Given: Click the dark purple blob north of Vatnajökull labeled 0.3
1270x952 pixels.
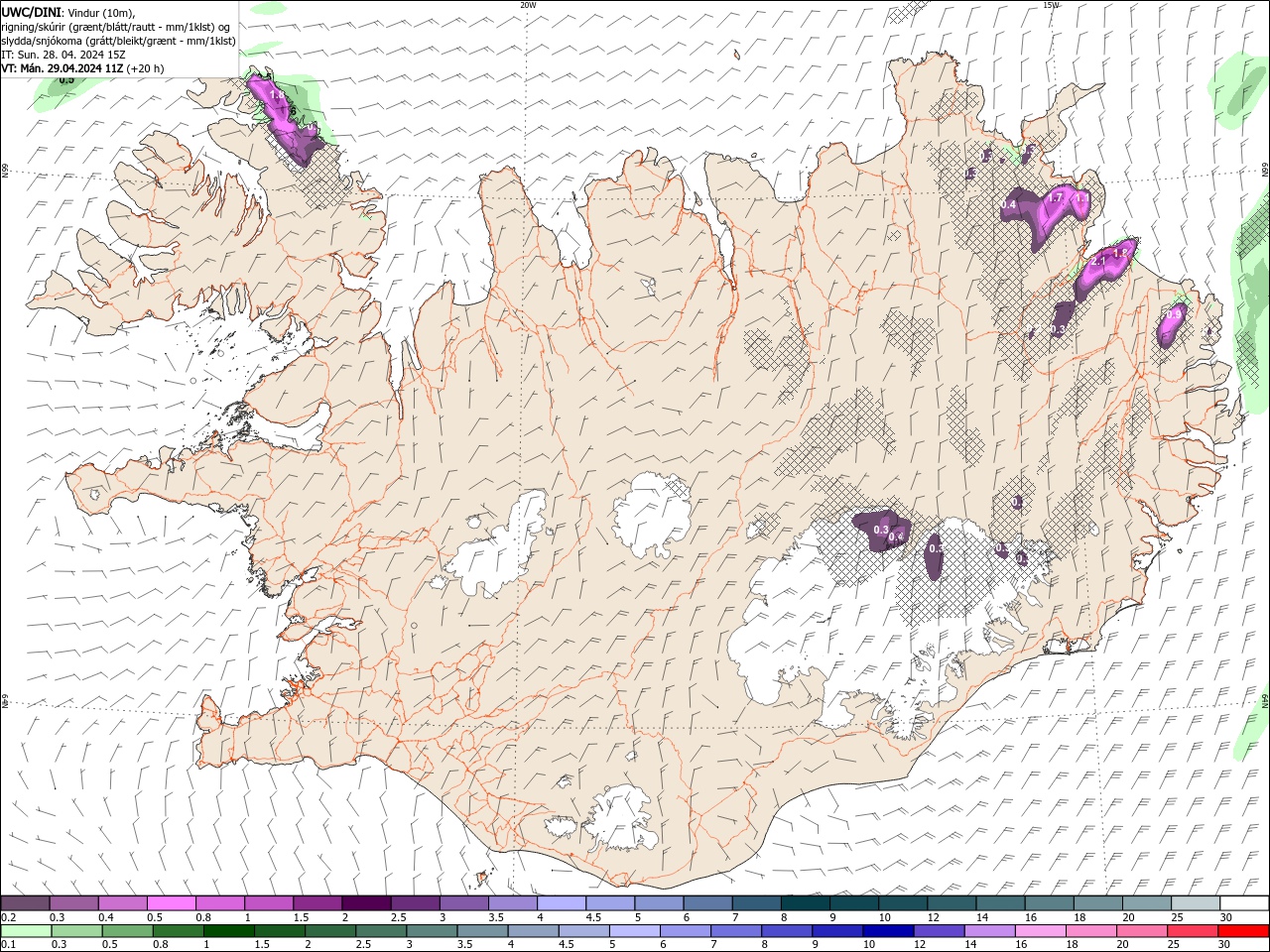Looking at the screenshot, I should (x=881, y=529).
